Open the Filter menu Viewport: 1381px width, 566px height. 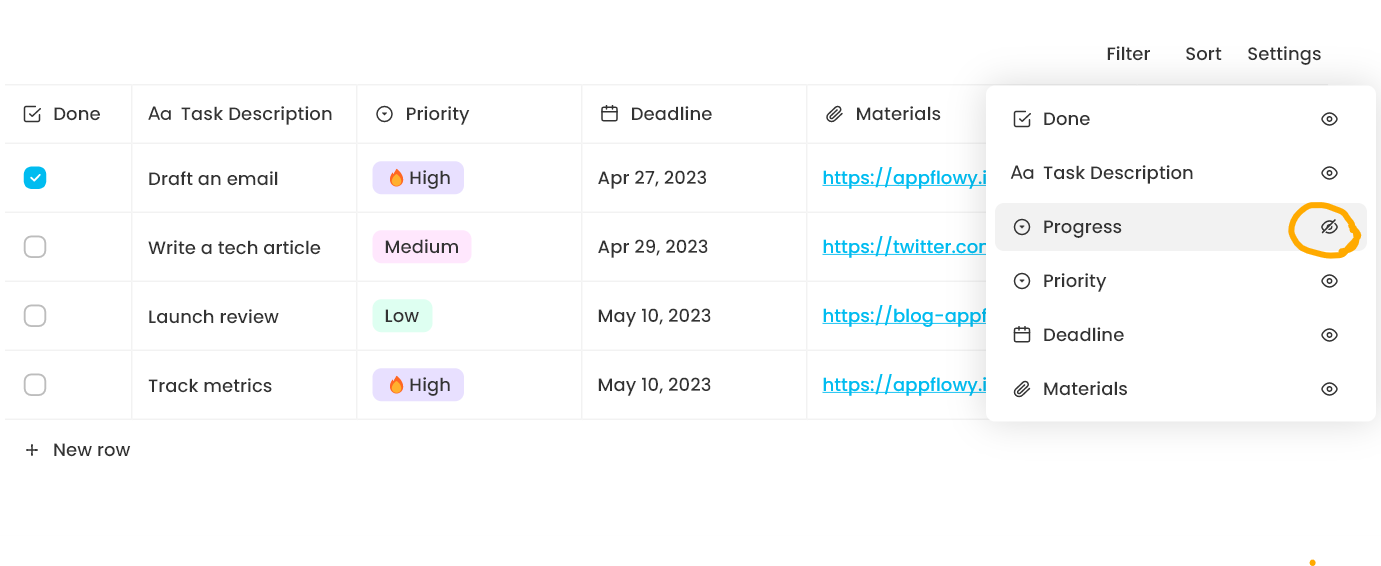click(1128, 54)
